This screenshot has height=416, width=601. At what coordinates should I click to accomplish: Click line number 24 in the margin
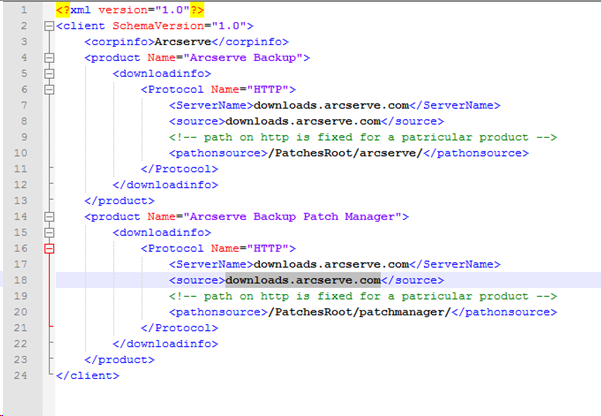tap(22, 374)
